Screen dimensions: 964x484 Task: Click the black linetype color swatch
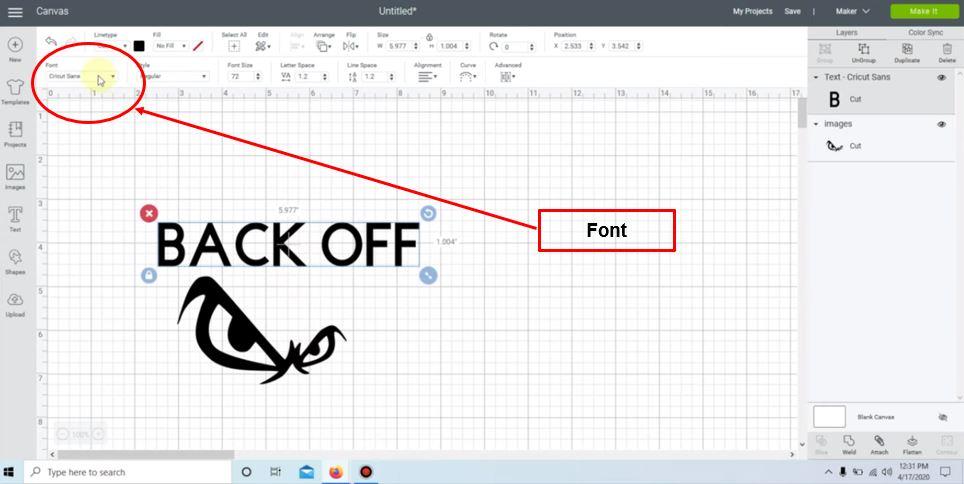pos(140,46)
